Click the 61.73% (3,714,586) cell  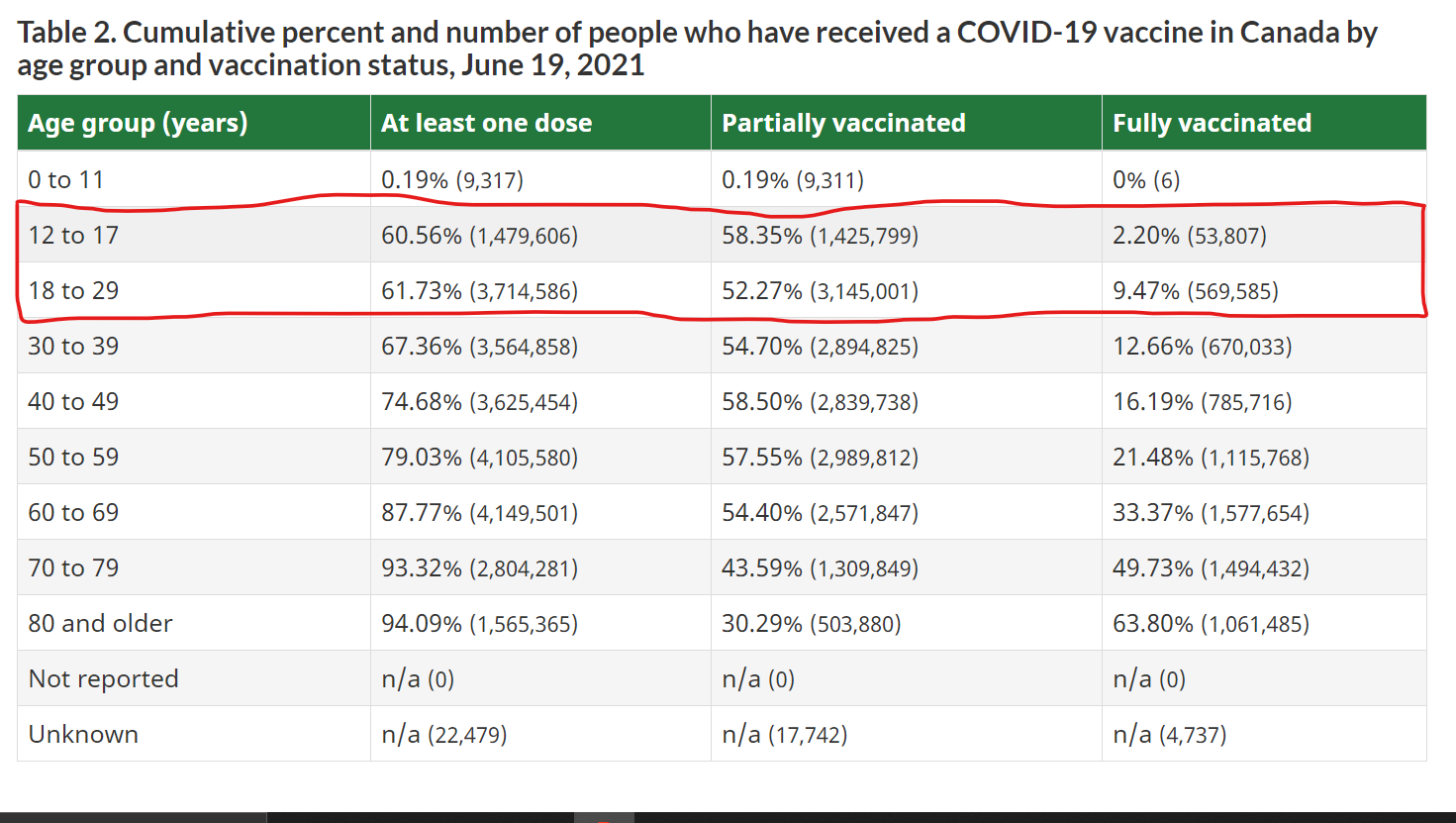pyautogui.click(x=479, y=291)
